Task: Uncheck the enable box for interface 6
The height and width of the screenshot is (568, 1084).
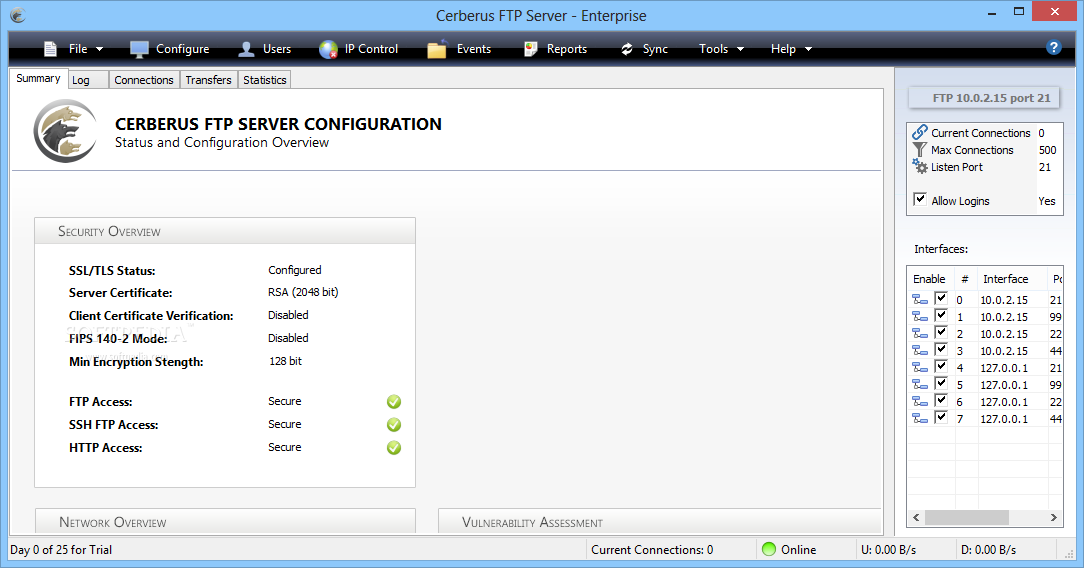Action: 941,400
